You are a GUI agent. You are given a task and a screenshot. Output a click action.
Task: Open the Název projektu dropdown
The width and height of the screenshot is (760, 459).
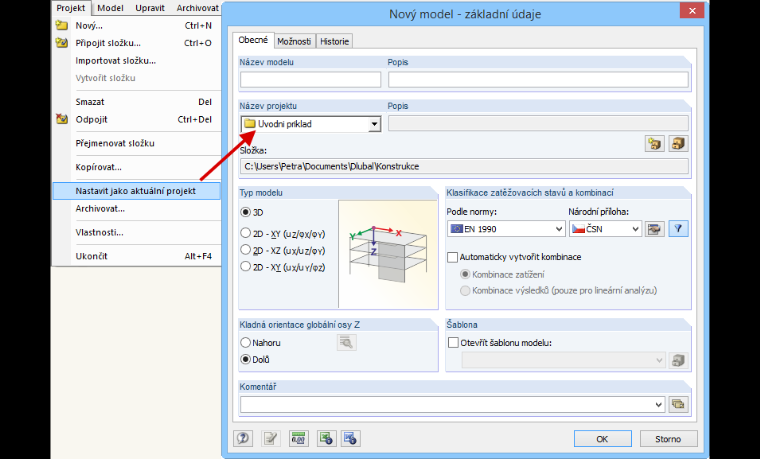coord(374,124)
